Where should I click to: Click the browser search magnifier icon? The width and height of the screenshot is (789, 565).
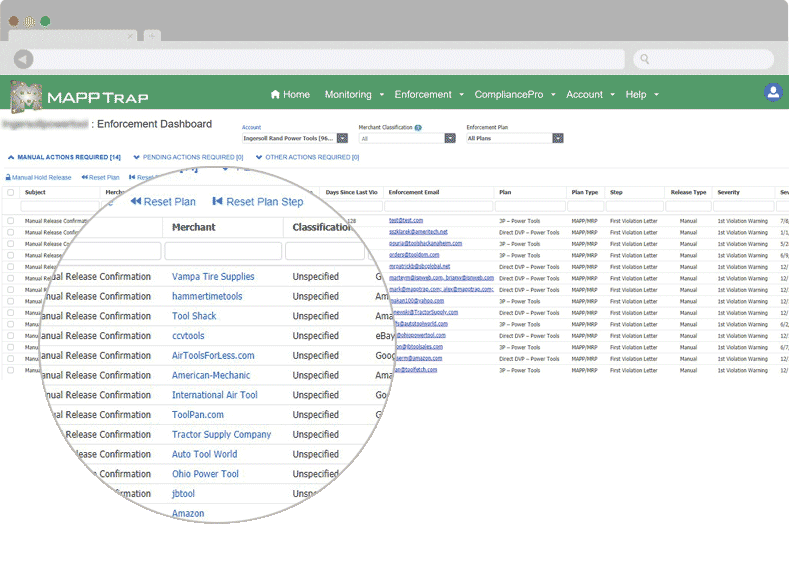click(645, 60)
